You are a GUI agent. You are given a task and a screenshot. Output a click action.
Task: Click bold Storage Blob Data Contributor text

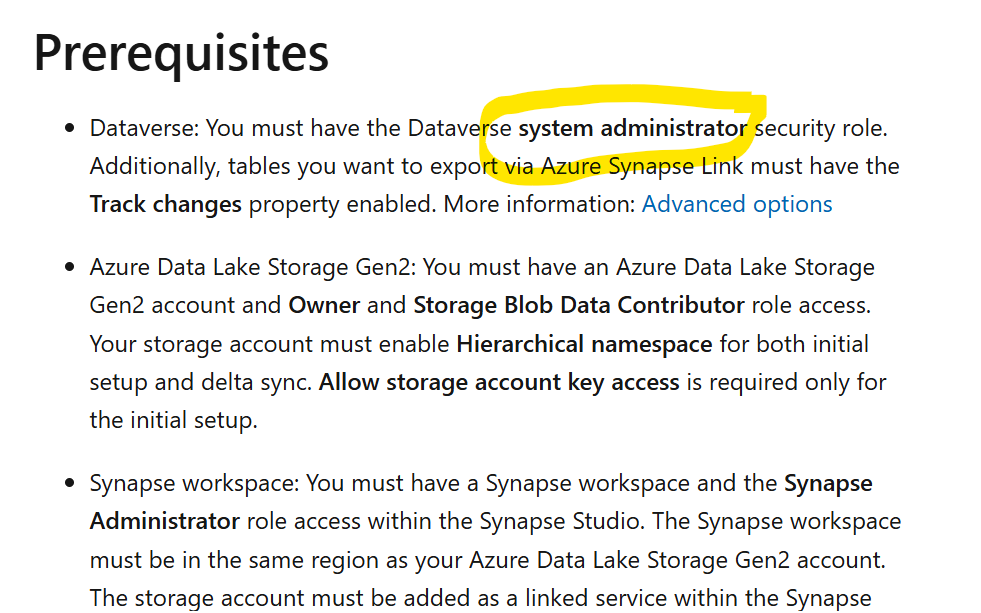tap(579, 305)
